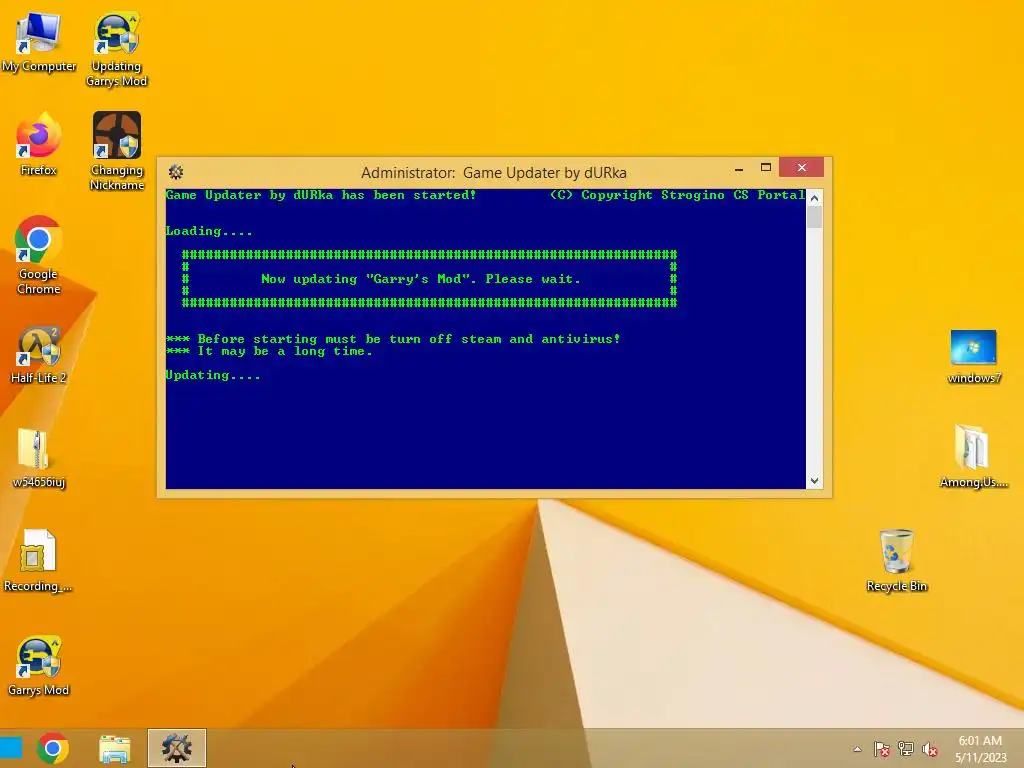Click the console scrollbar down arrow
1024x768 pixels.
814,481
